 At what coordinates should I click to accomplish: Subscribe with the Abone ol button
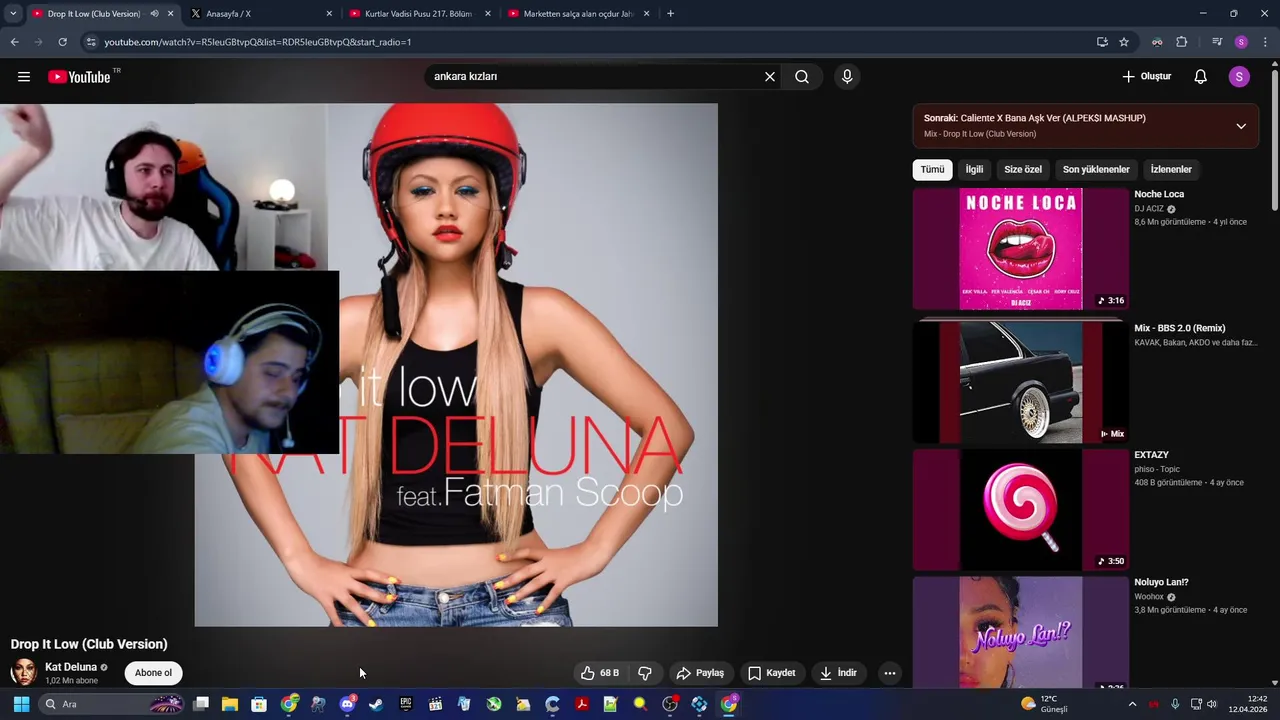coord(153,673)
